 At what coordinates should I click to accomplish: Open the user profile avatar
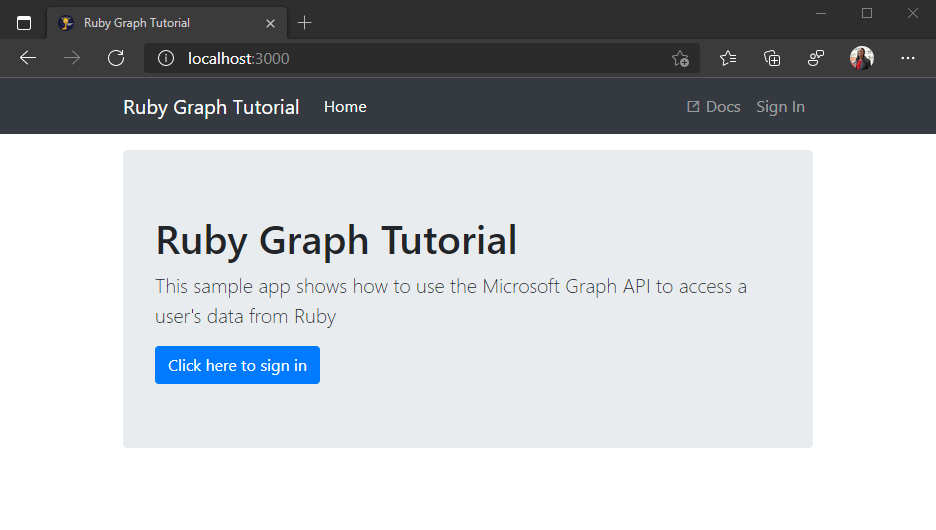pos(861,58)
